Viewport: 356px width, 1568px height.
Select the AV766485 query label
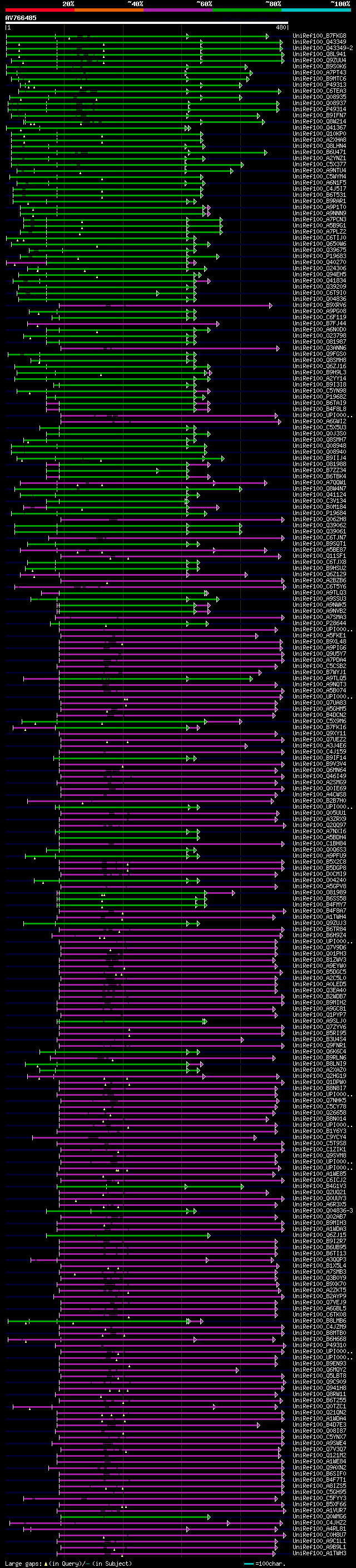click(21, 18)
